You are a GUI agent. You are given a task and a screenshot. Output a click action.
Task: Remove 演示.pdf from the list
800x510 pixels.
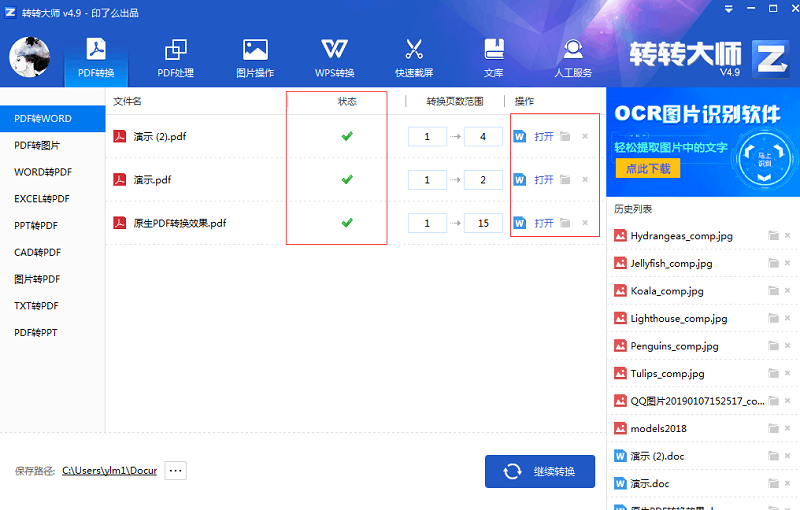click(585, 180)
